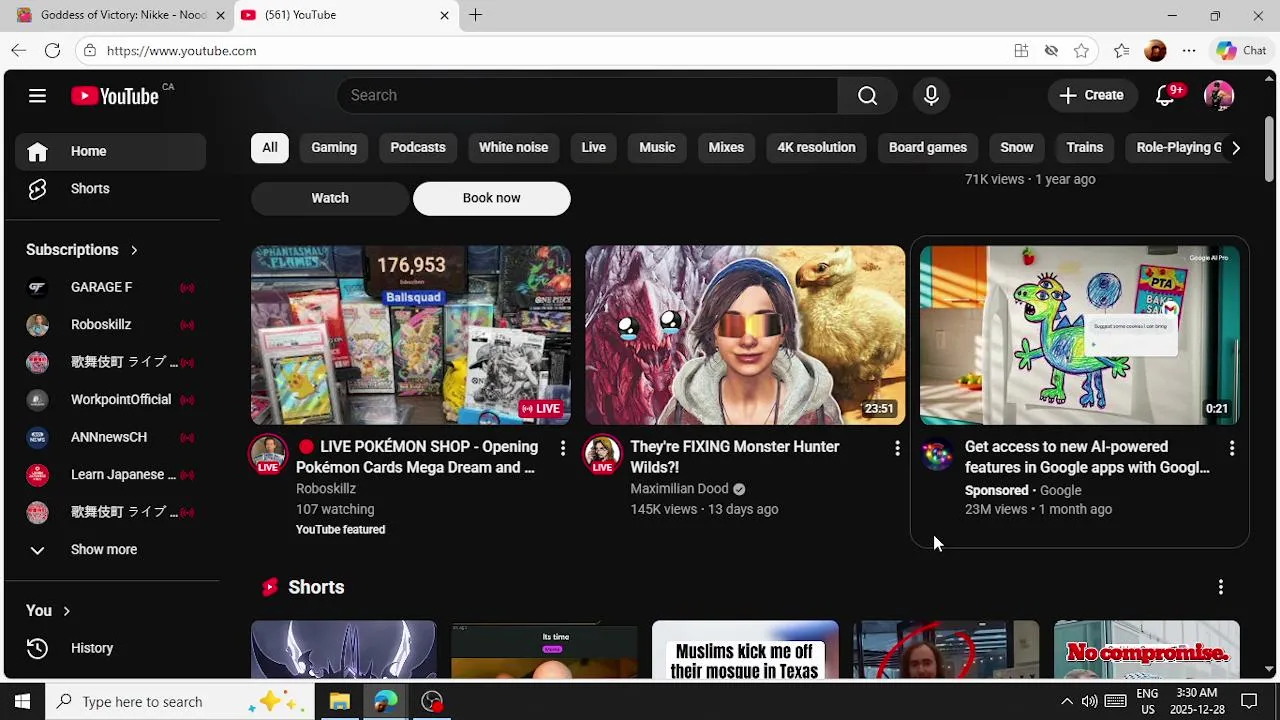Screen dimensions: 1280x720
Task: Click the search magnifier button
Action: 867,95
